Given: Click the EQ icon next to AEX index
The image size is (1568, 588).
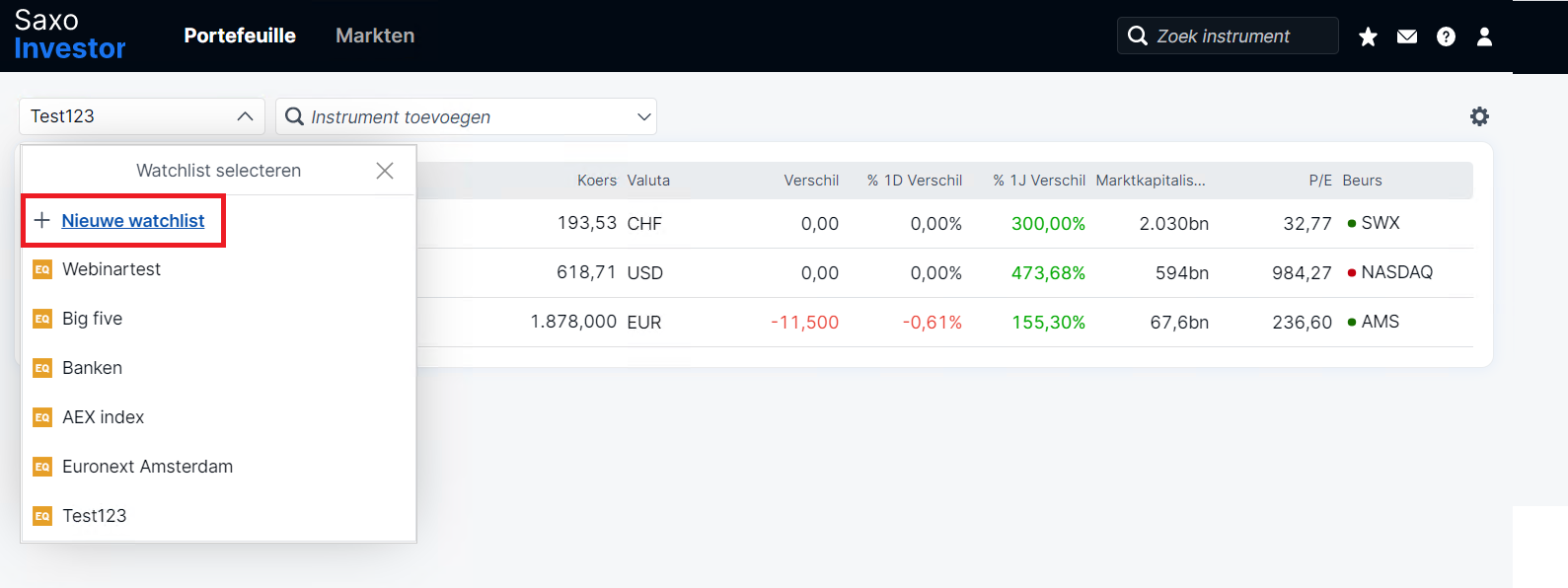Looking at the screenshot, I should coord(42,417).
